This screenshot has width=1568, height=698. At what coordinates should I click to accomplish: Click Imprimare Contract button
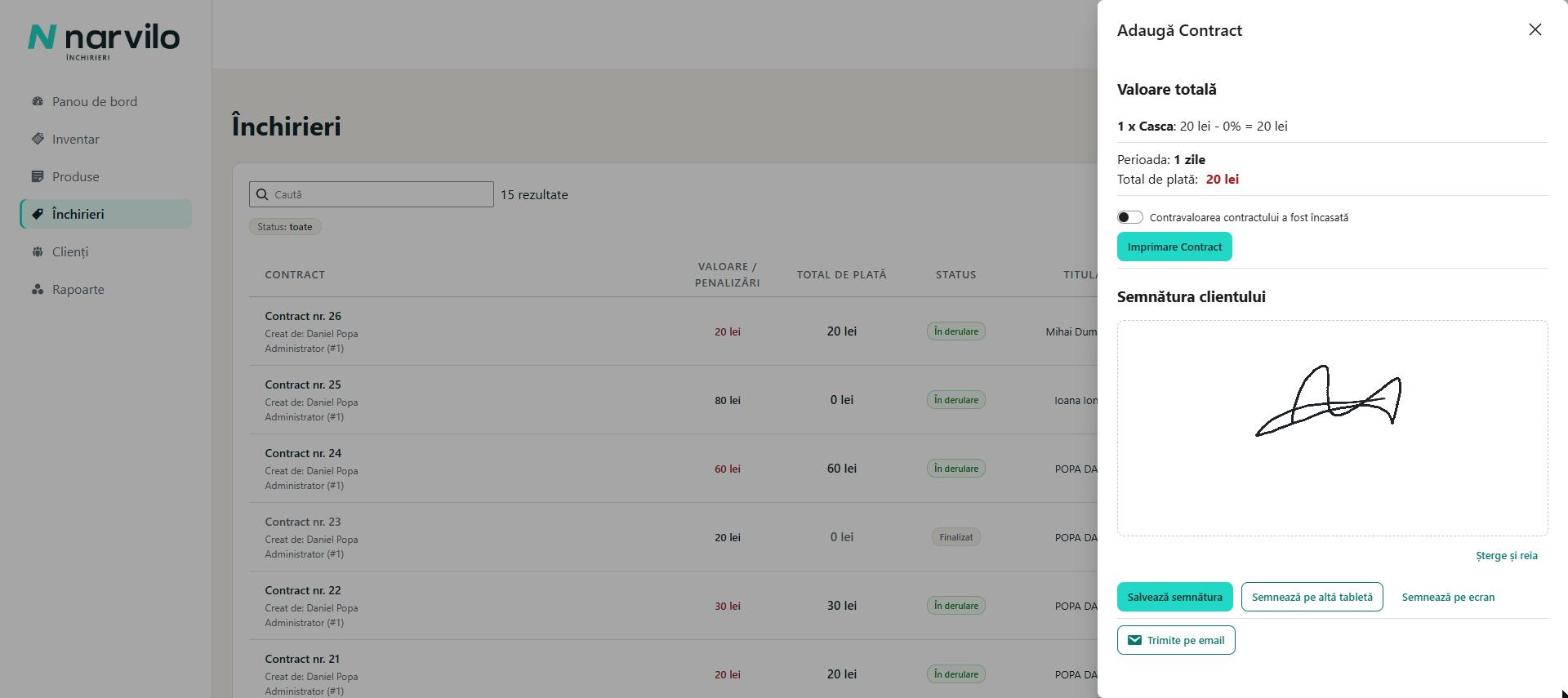tap(1174, 247)
